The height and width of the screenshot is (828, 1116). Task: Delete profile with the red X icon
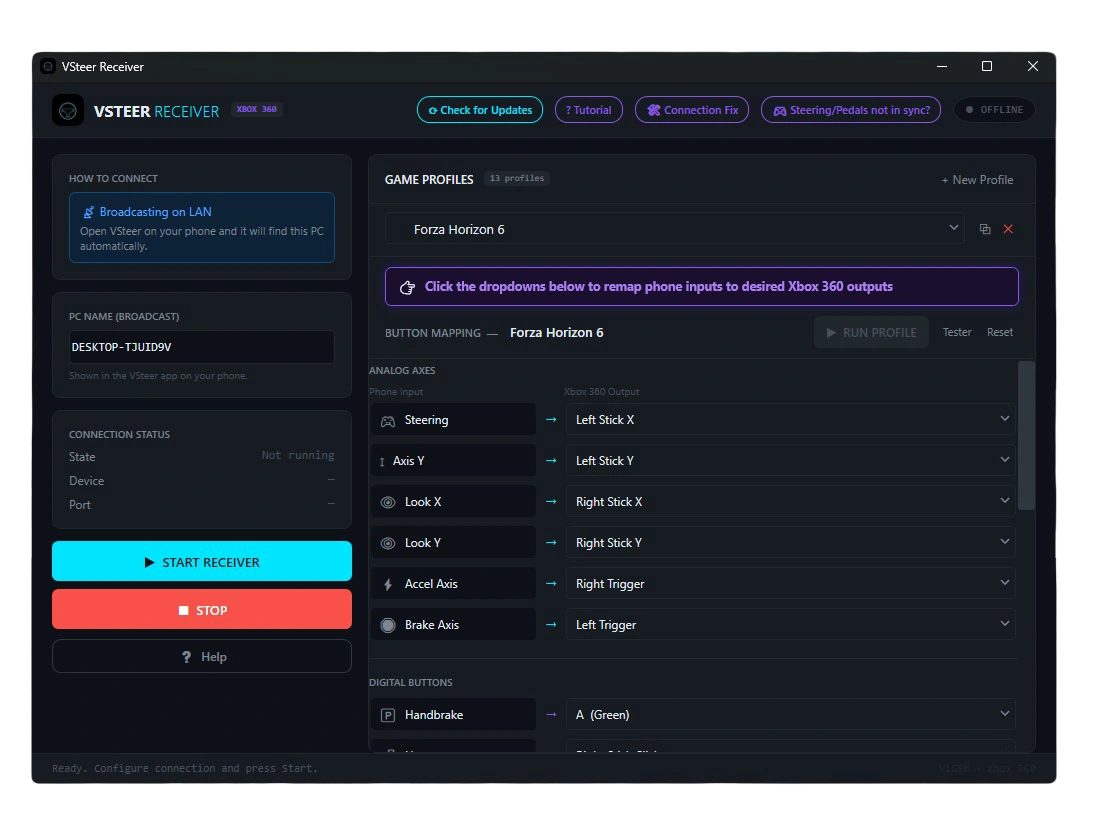coord(1008,229)
